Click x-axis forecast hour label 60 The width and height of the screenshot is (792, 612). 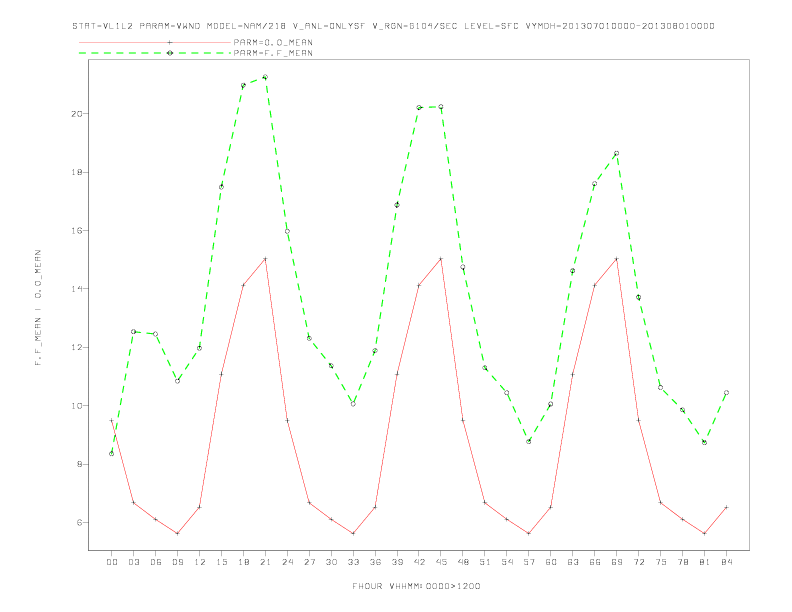coord(551,562)
